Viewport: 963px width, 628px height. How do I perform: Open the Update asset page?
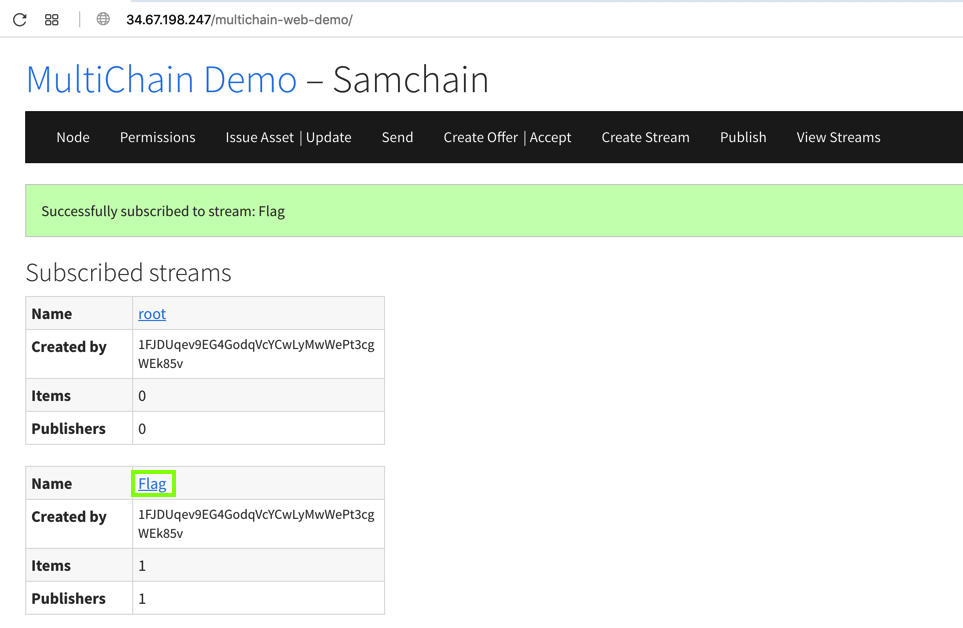[329, 137]
